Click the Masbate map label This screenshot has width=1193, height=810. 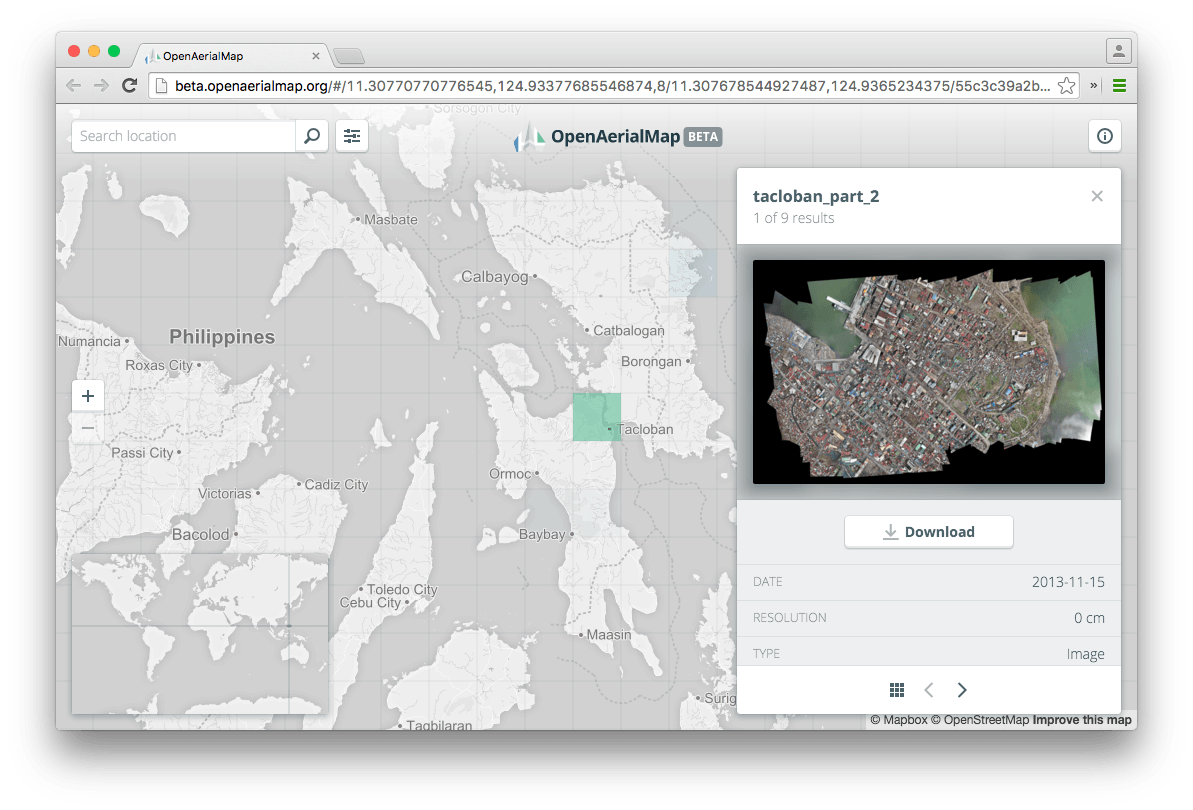point(391,220)
